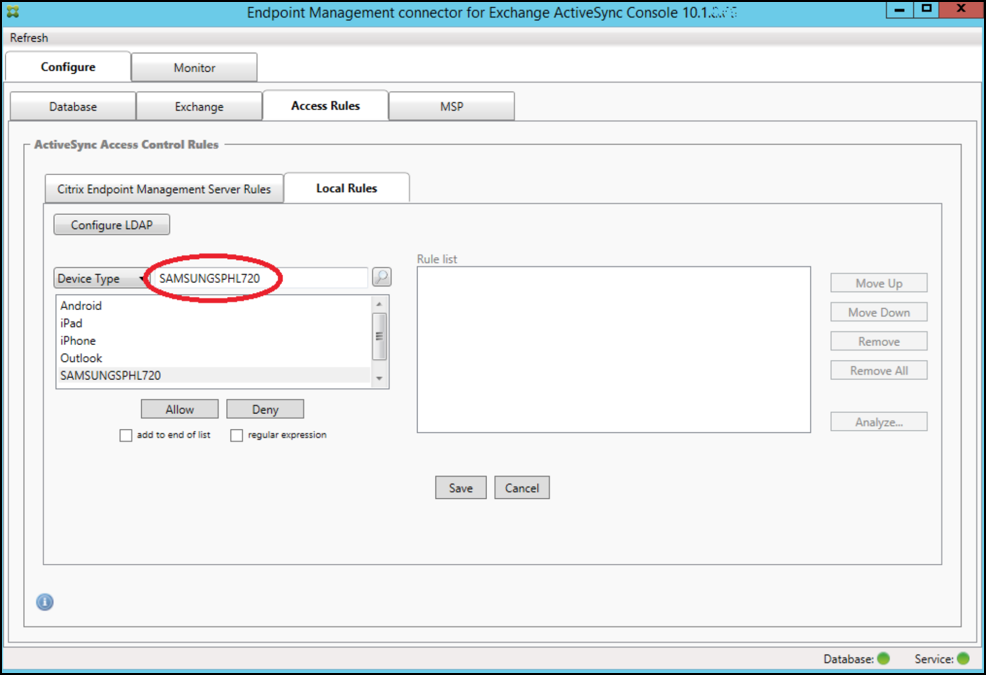Click the device list scroll-down arrow
986x675 pixels.
pos(379,379)
